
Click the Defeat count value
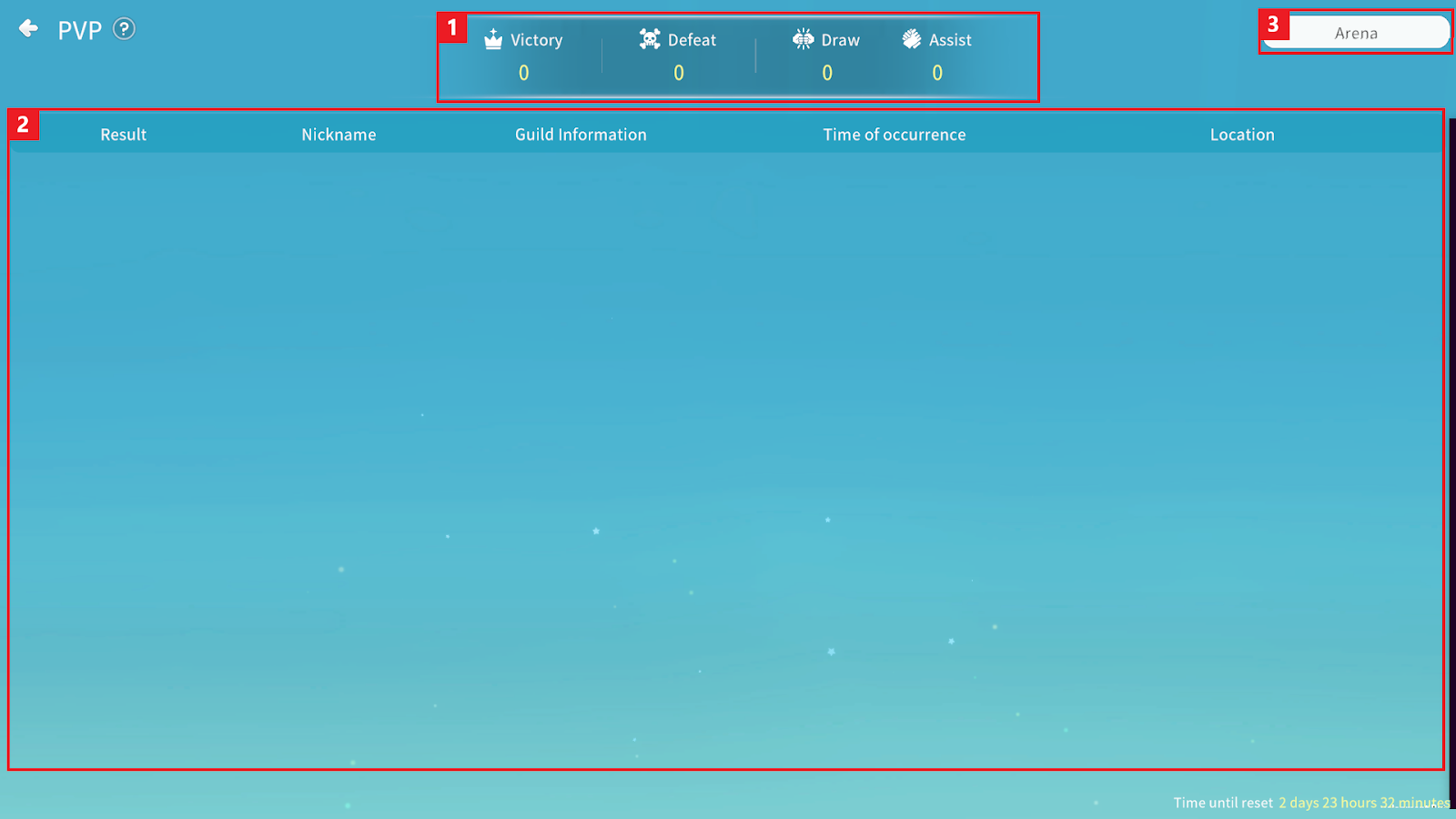679,73
